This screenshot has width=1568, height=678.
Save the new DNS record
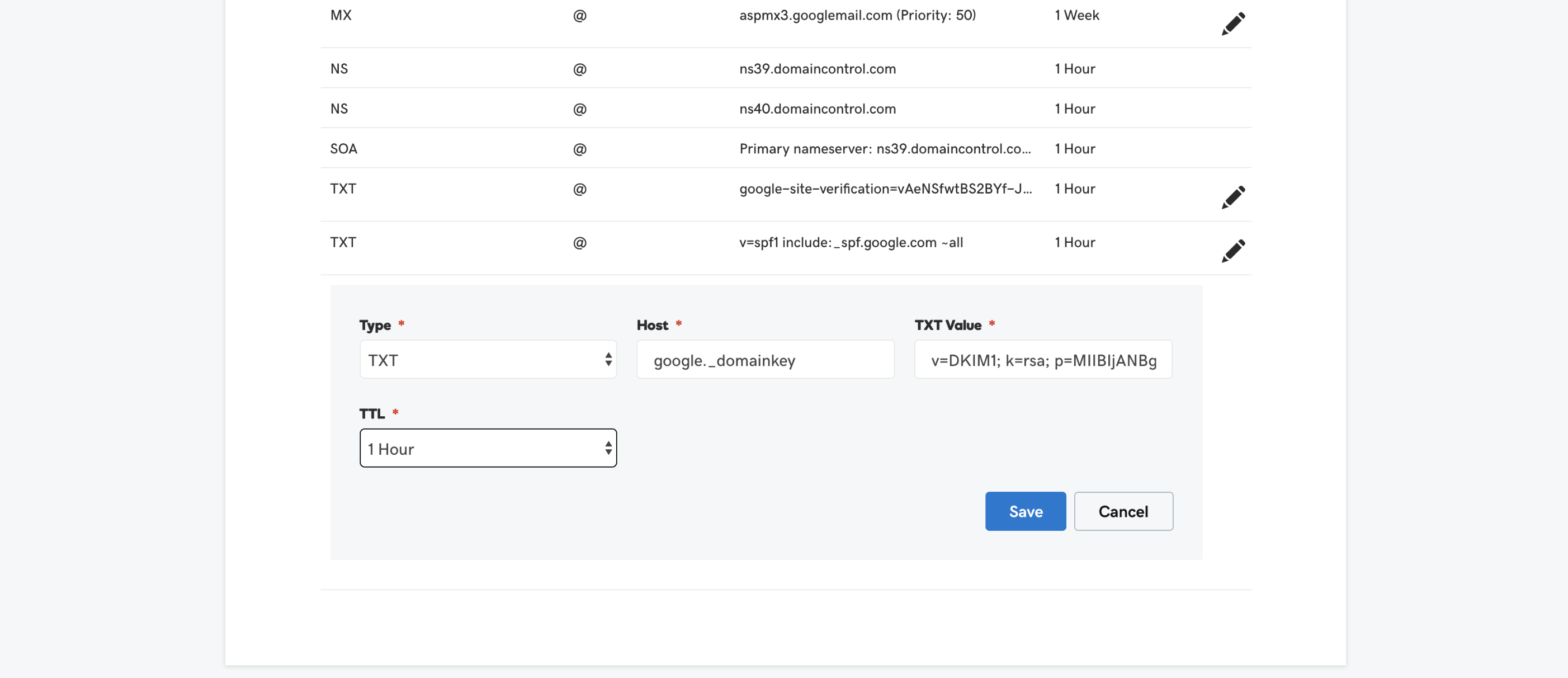click(x=1025, y=511)
